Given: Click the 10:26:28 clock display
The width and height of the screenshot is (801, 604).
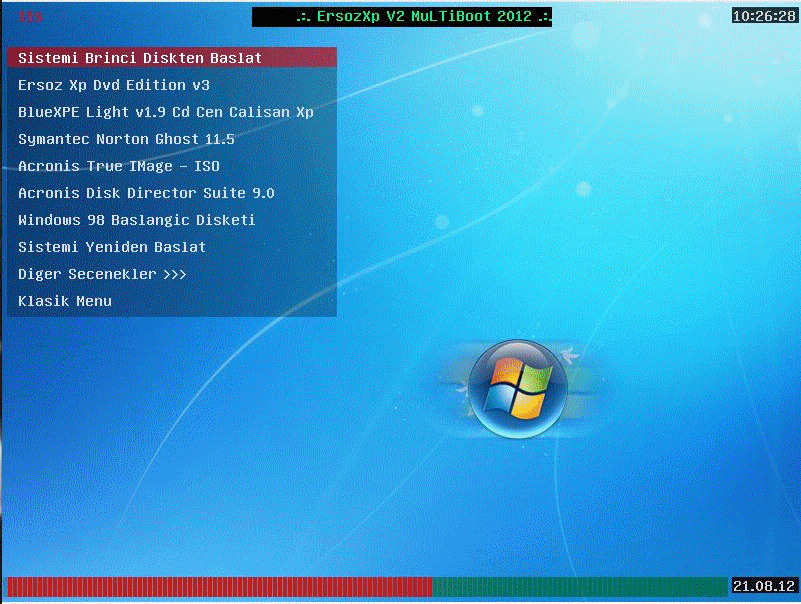Looking at the screenshot, I should click(x=764, y=16).
